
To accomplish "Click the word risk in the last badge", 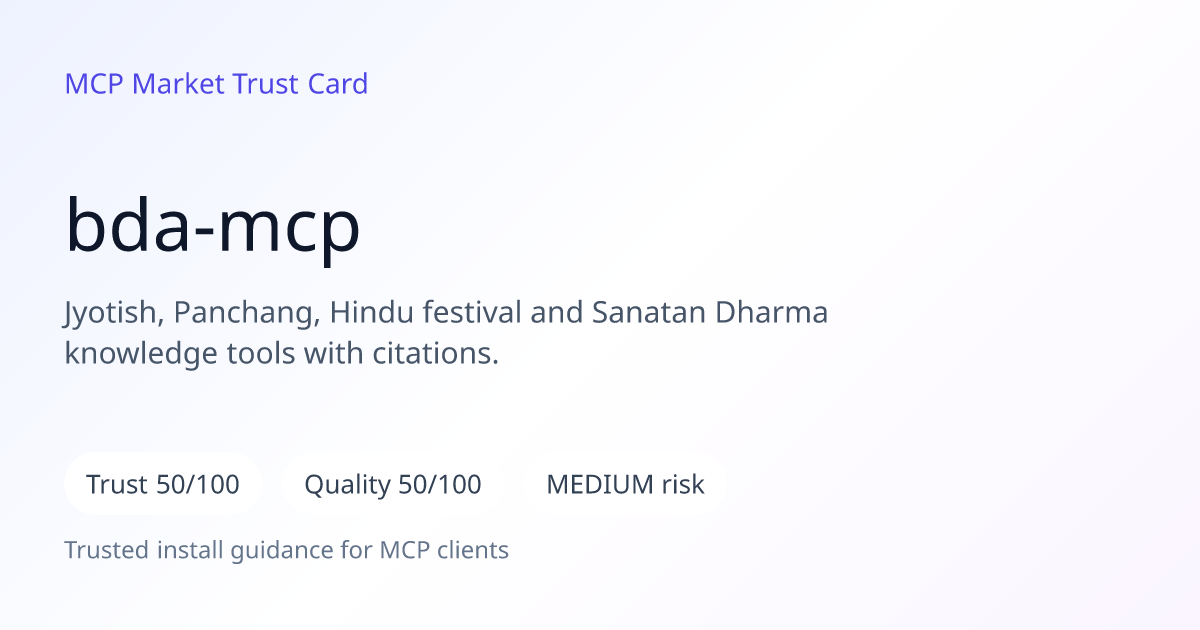I will 683,485.
